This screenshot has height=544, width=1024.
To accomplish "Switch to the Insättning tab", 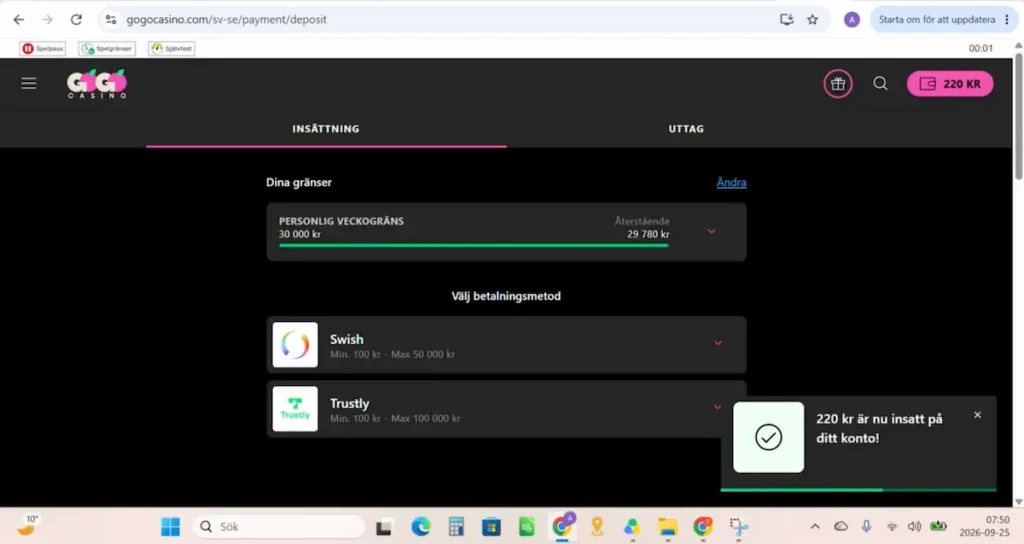I will (x=326, y=129).
